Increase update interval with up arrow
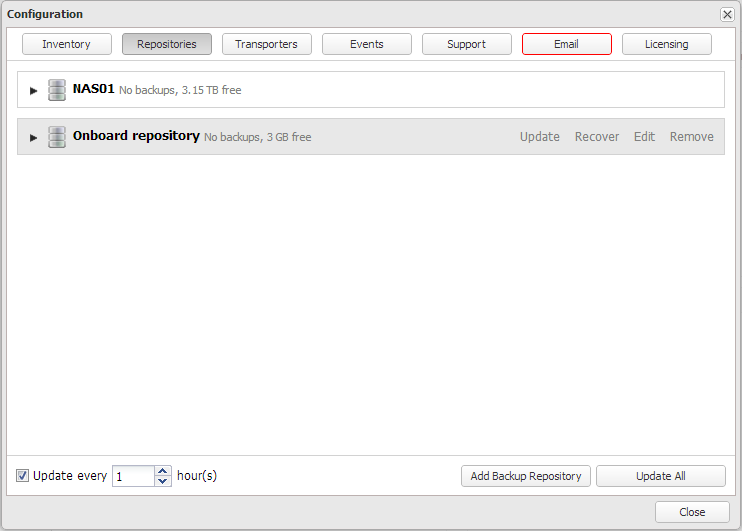The image size is (742, 531). 163,471
